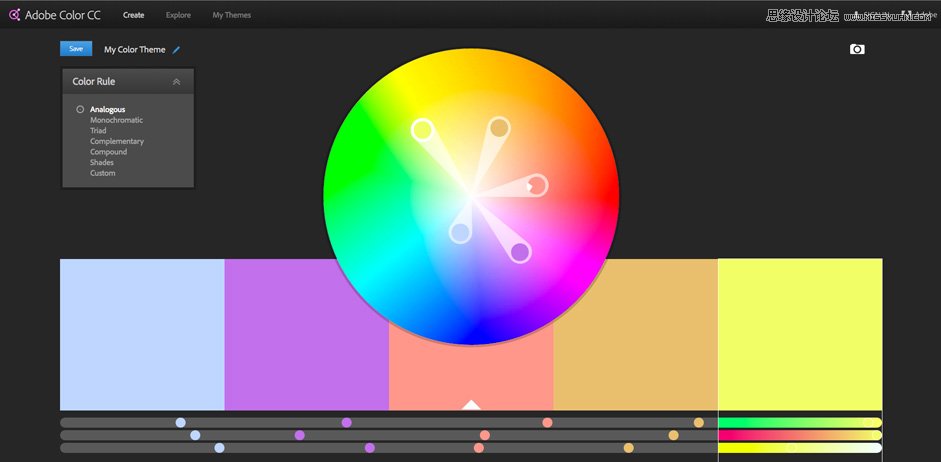Click salmon handle on bottom slider row
This screenshot has height=462, width=941.
point(478,448)
